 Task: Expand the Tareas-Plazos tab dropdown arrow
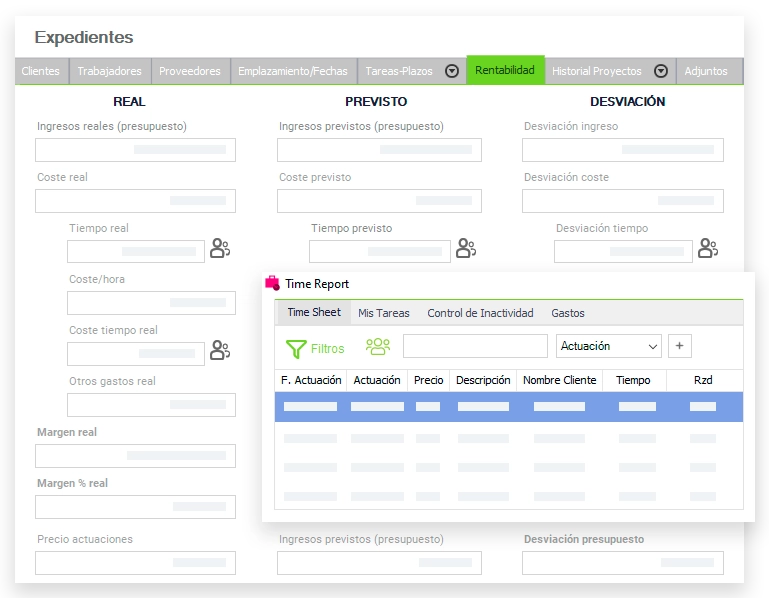coord(452,71)
